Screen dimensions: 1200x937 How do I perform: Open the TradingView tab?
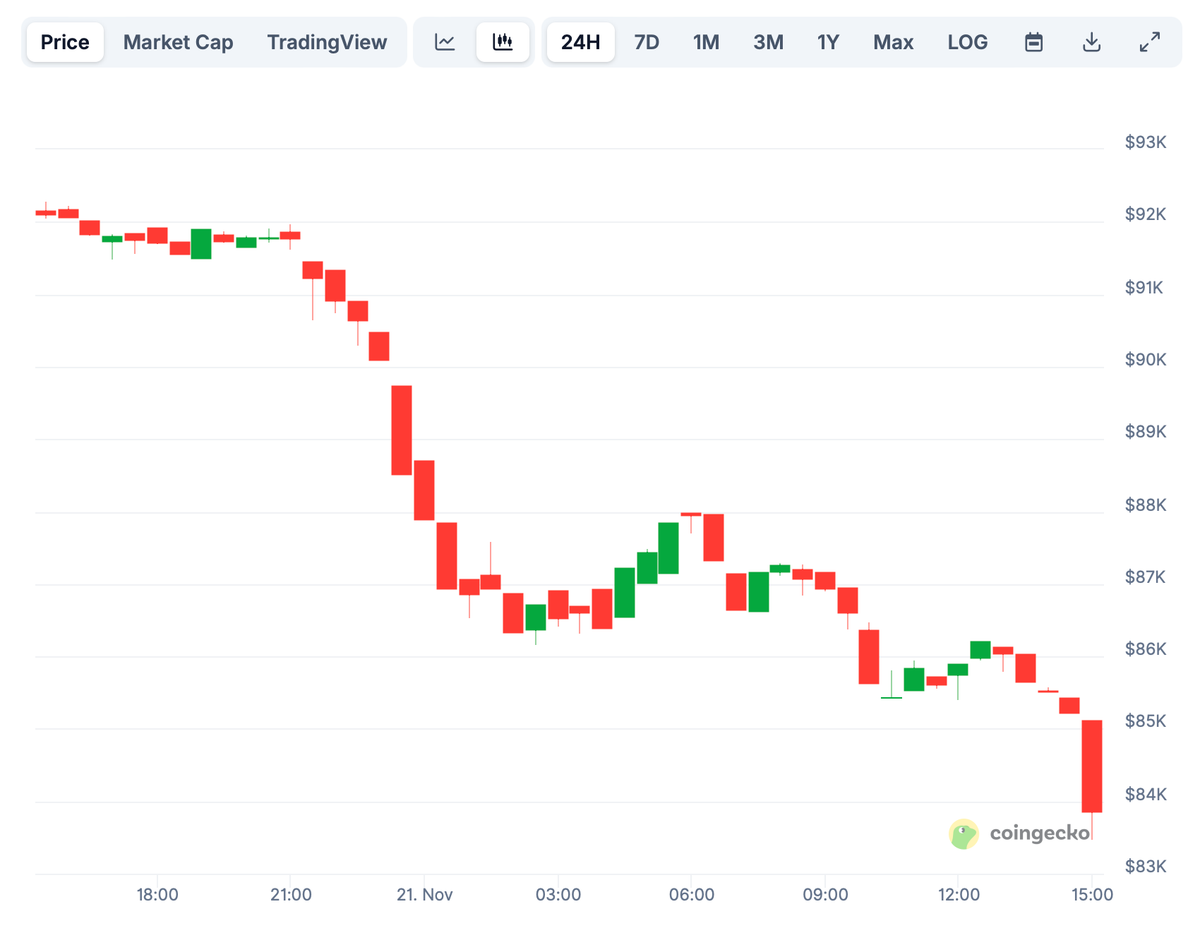click(x=327, y=42)
